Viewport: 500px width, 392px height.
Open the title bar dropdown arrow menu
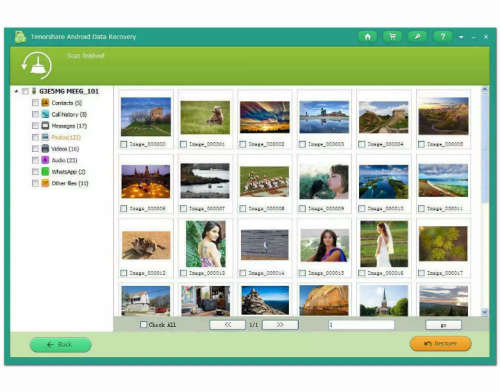click(461, 37)
